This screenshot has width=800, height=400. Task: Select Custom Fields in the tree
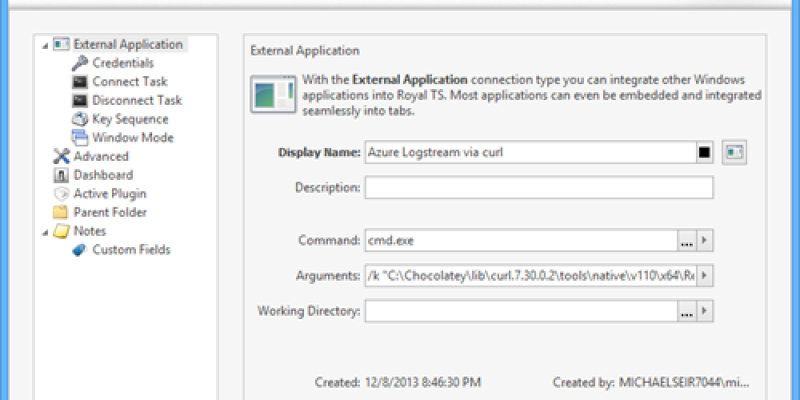pyautogui.click(x=131, y=250)
